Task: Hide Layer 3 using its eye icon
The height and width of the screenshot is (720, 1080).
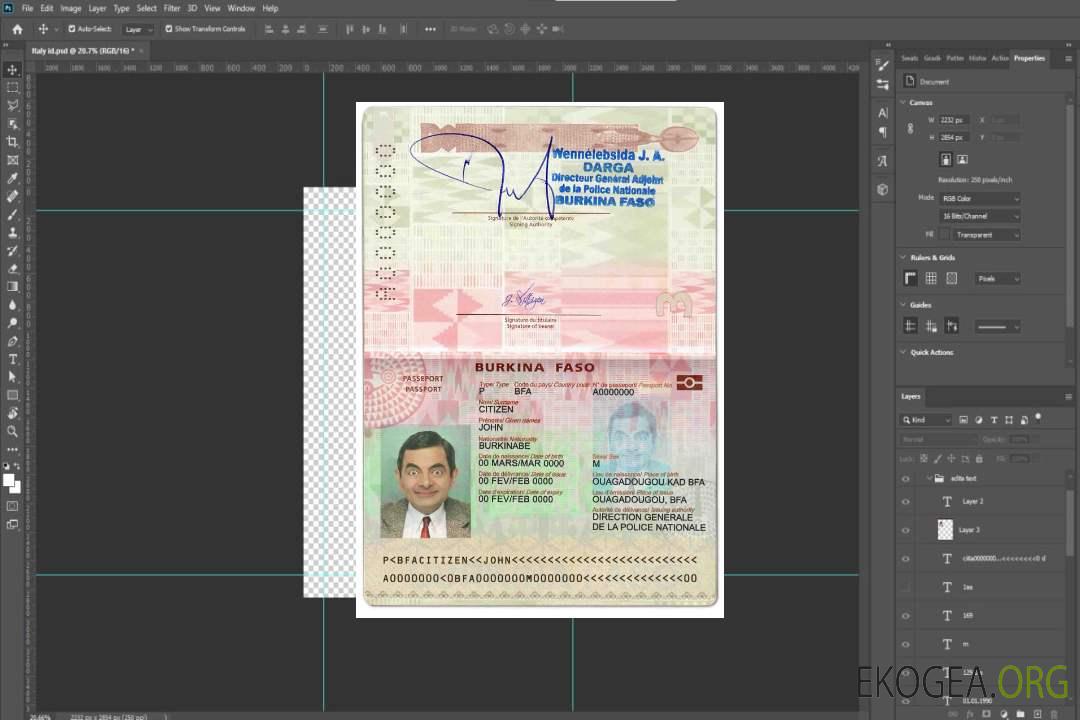Action: click(906, 531)
